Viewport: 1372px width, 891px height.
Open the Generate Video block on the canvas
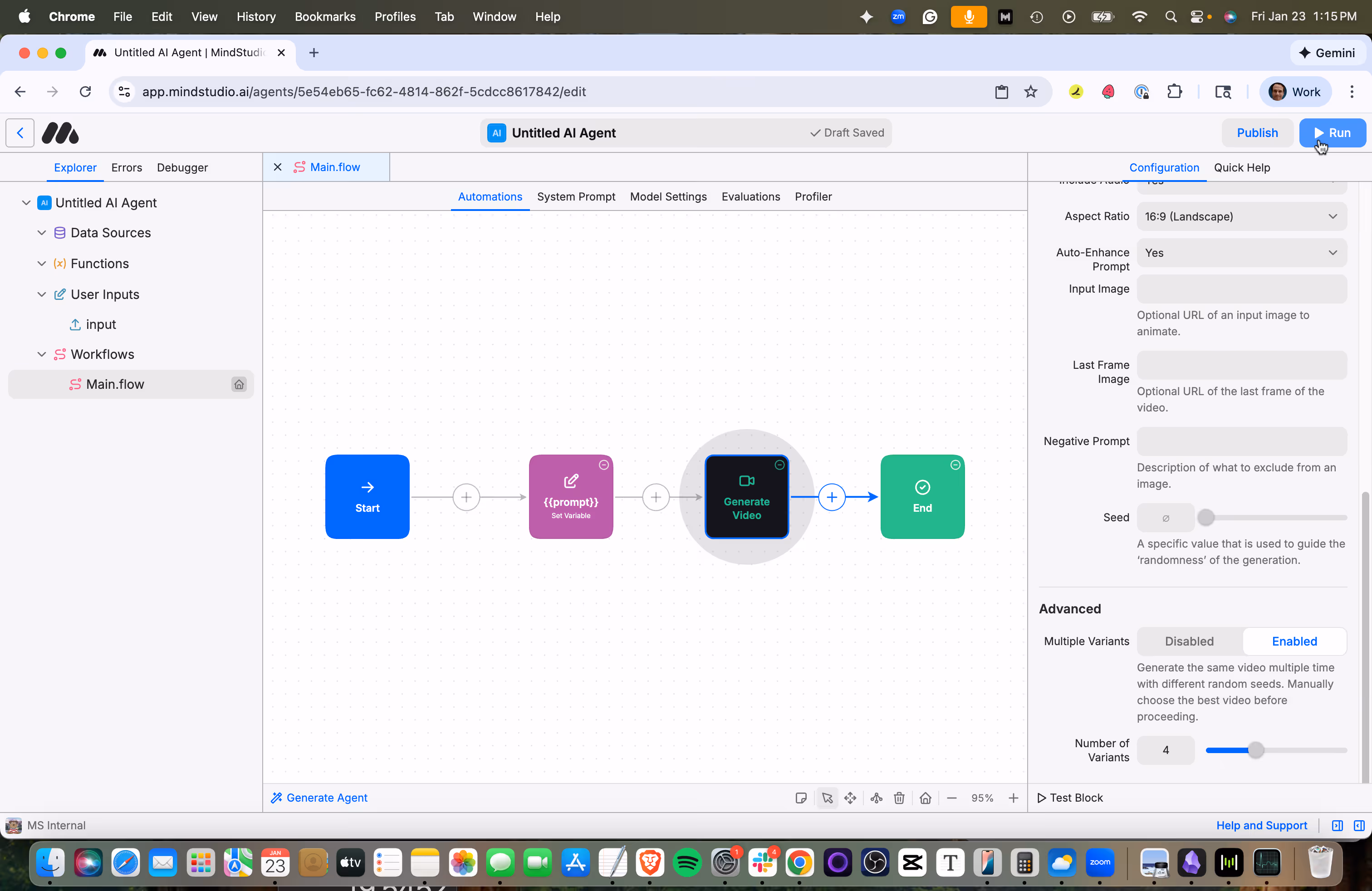click(746, 496)
